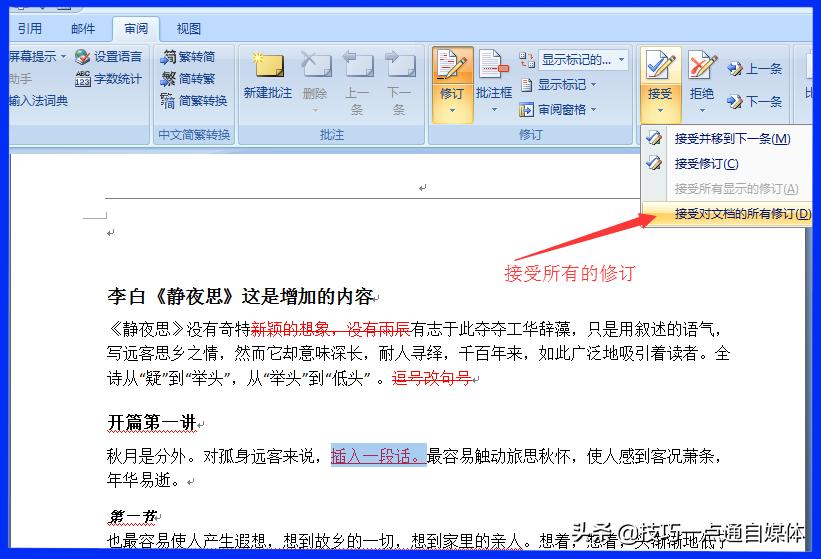The image size is (821, 559).
Task: Expand the 显示标记 dropdown
Action: (x=594, y=84)
